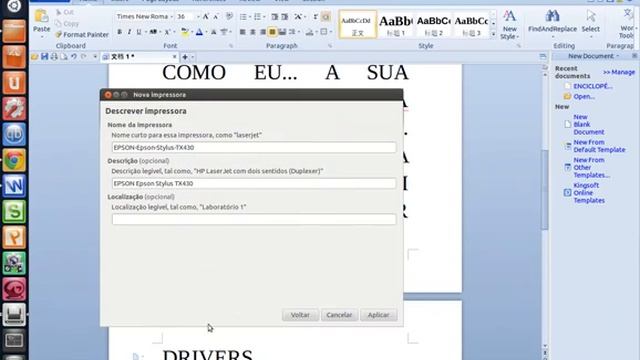Screen dimensions: 640x360
Task: Toggle Bold formatting in Font group
Action: coord(120,32)
